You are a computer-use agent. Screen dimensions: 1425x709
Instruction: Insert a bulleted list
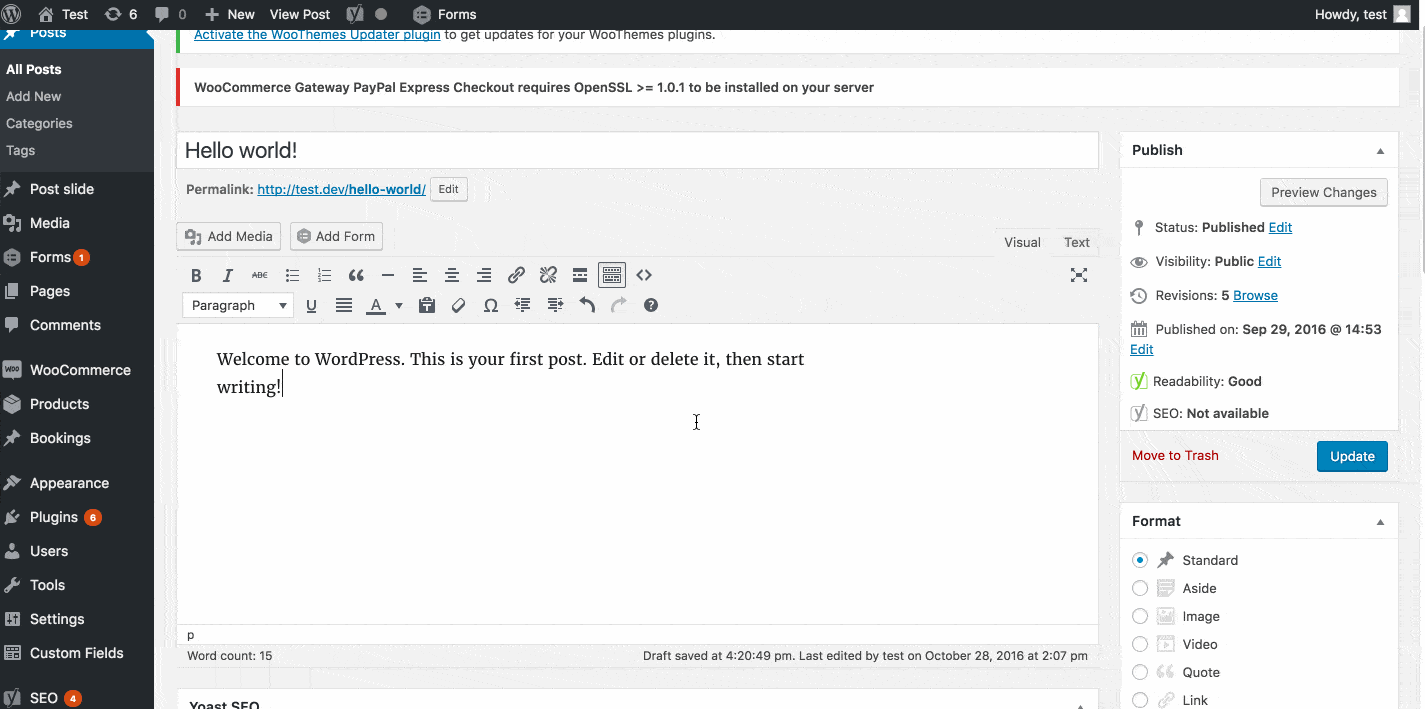click(x=292, y=275)
